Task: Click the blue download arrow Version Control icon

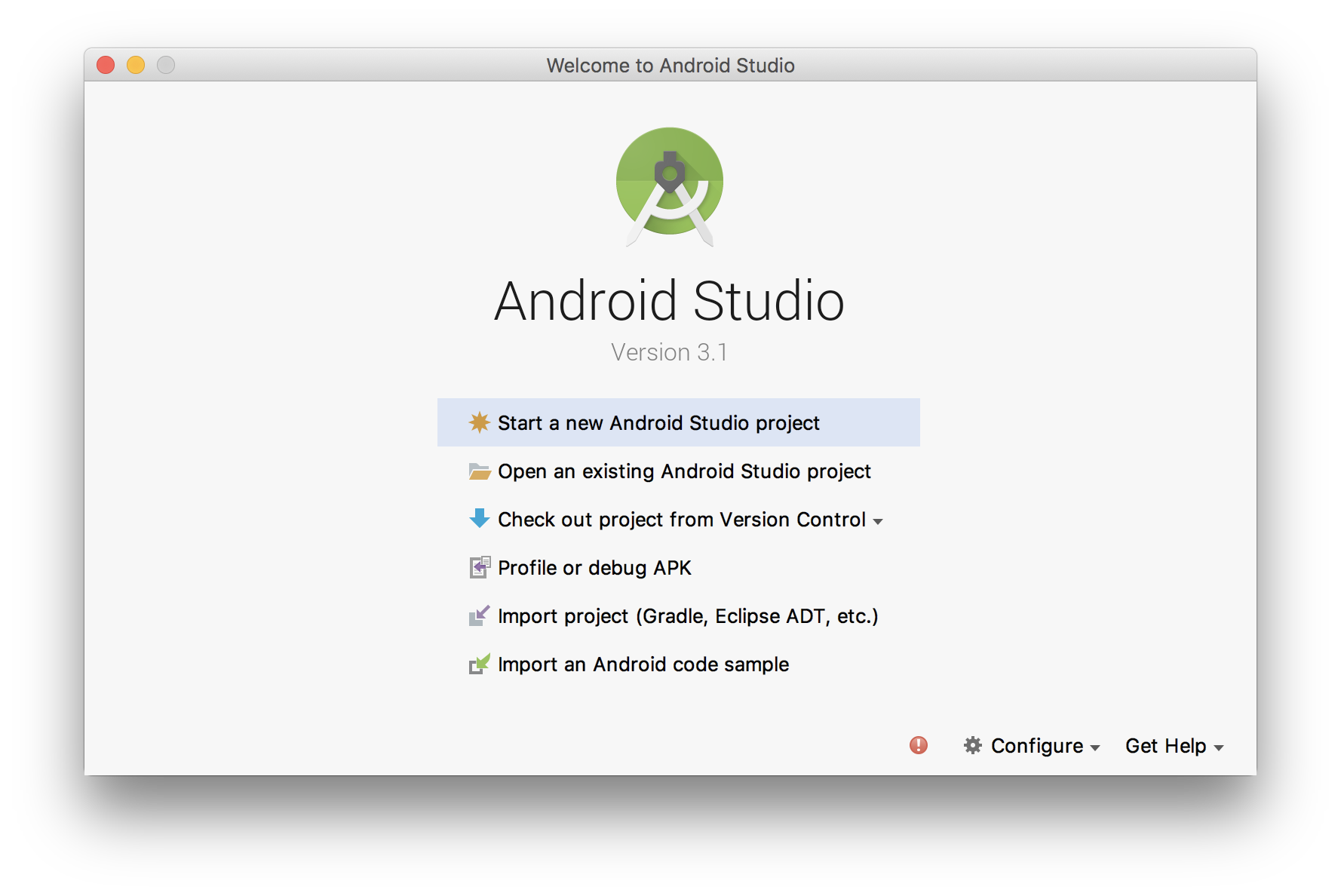Action: [480, 519]
